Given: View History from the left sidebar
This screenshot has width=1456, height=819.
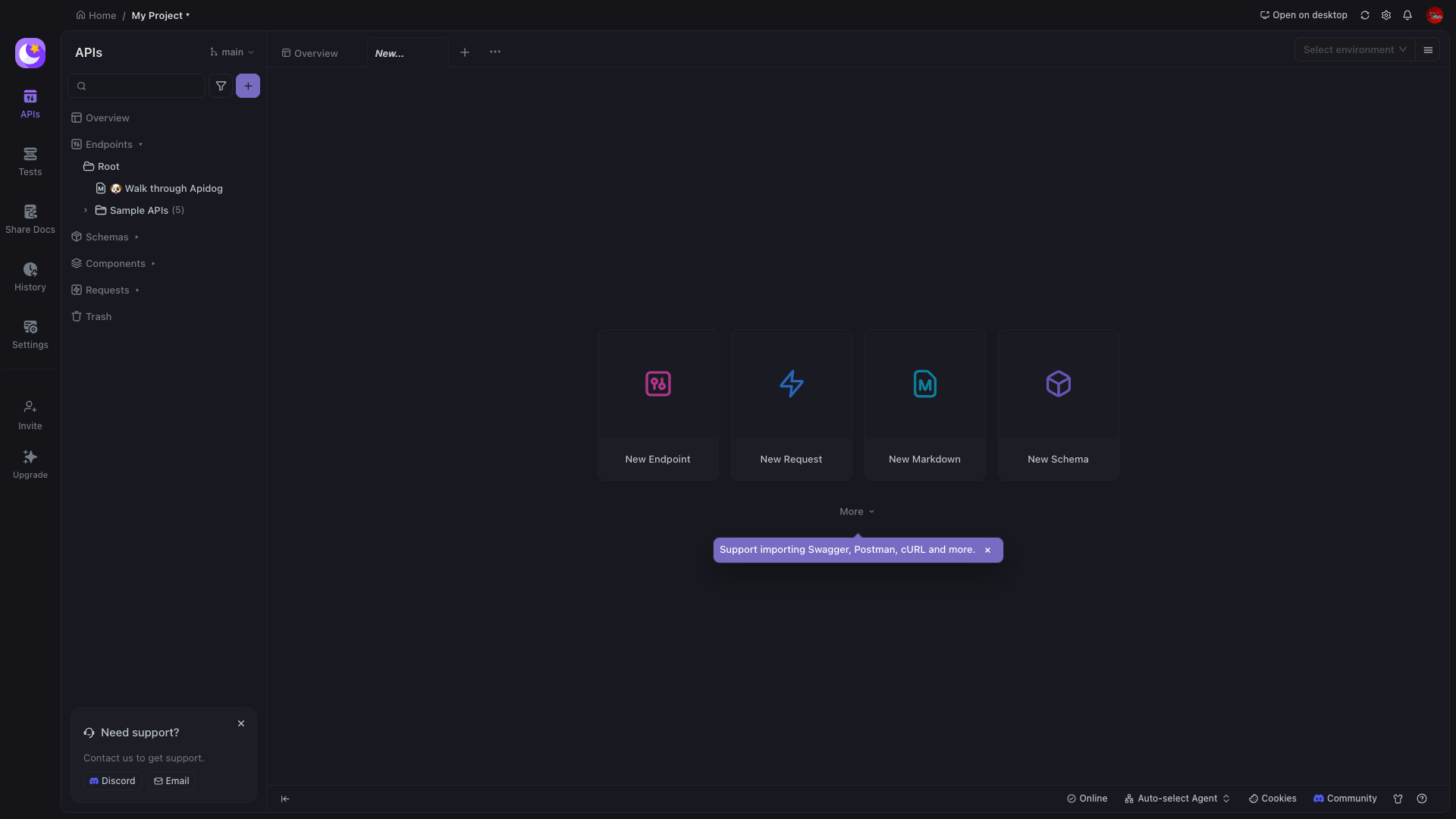Looking at the screenshot, I should pos(30,276).
